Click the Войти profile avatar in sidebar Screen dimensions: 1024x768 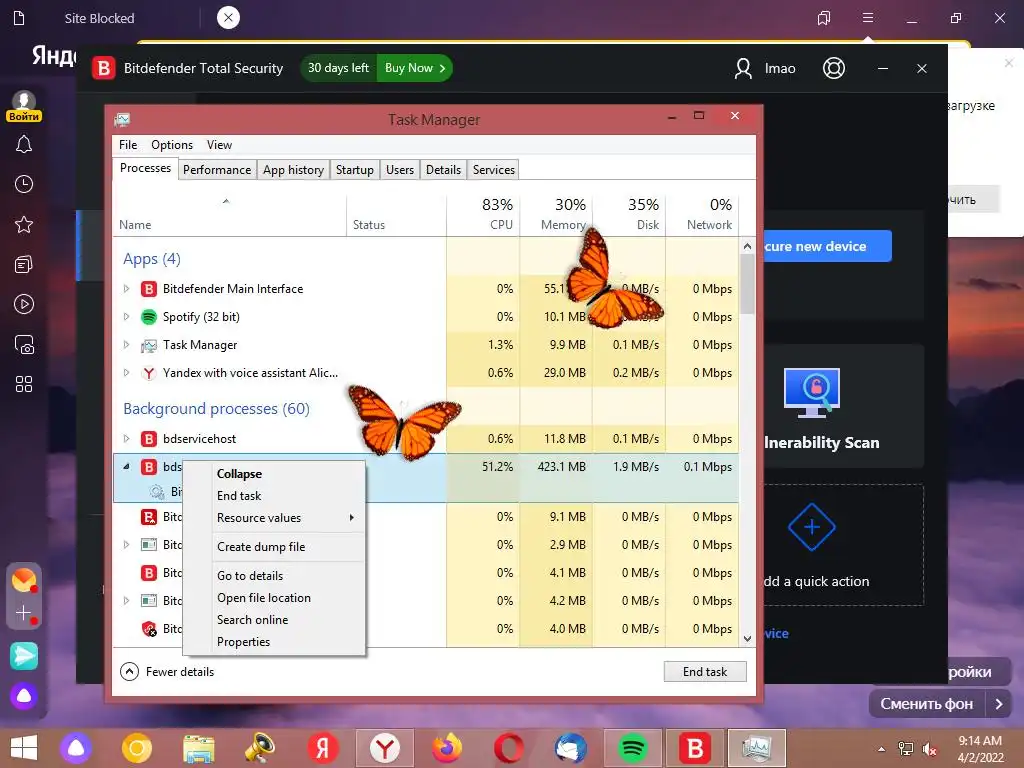coord(24,106)
